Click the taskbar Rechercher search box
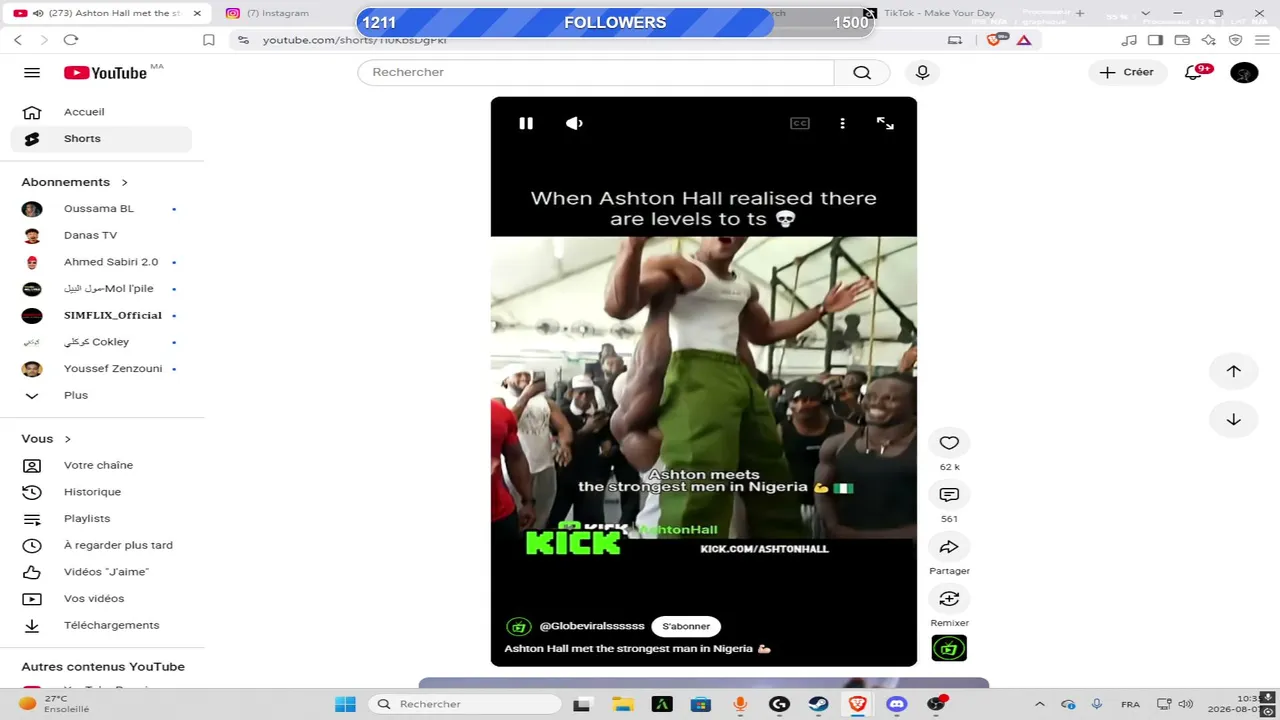Screen dimensions: 1280x720 [x=464, y=704]
